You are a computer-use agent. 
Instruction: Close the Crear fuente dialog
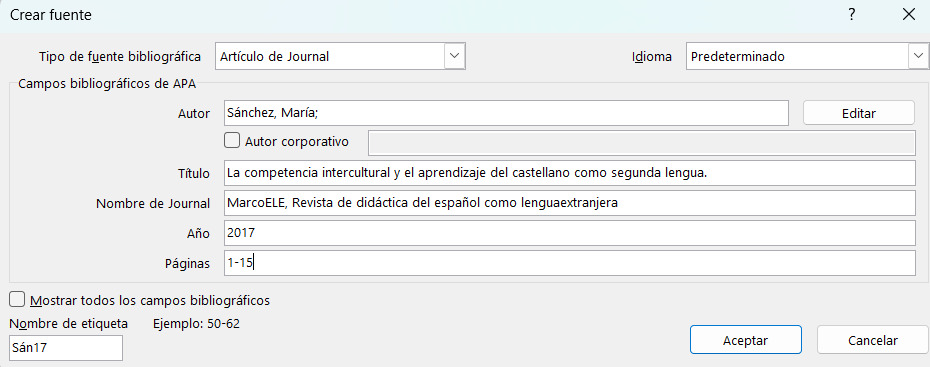[909, 15]
